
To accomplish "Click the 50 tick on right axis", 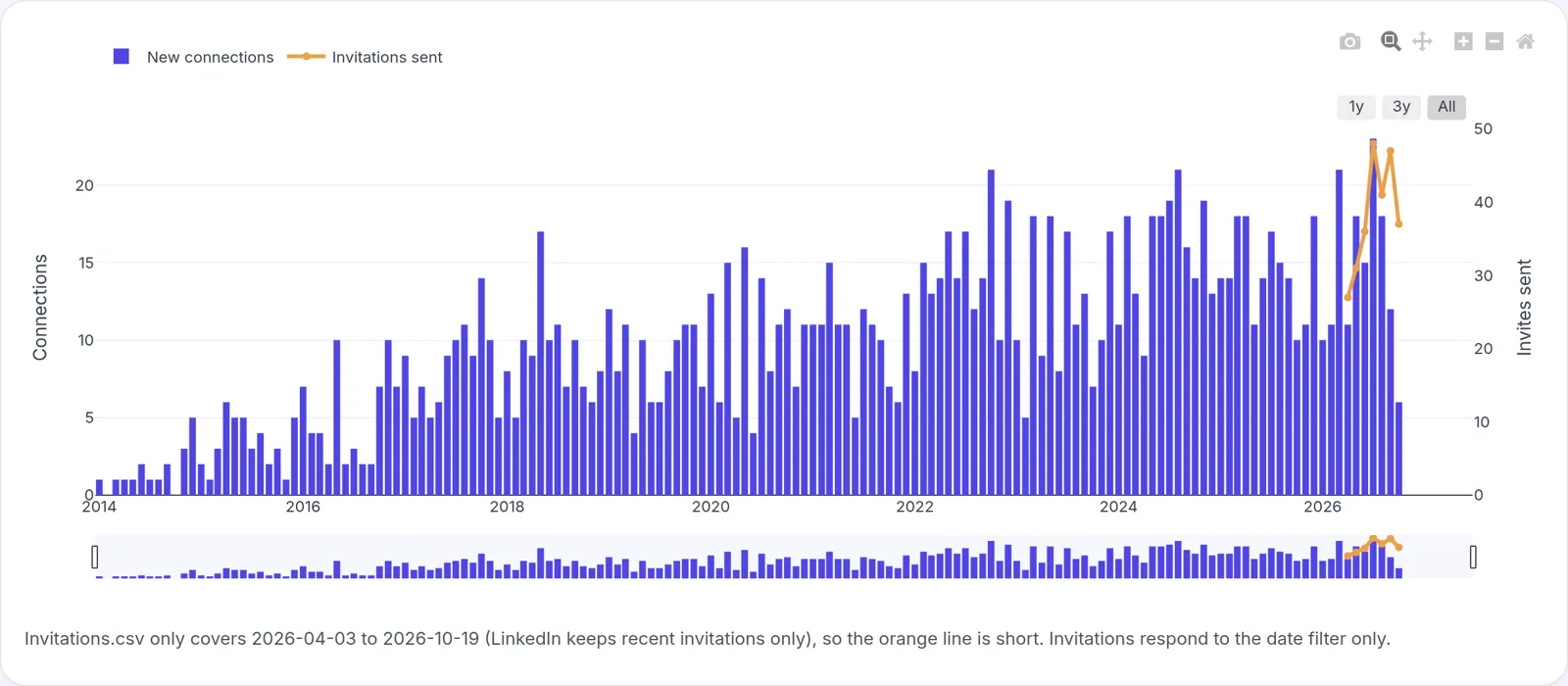I will (x=1483, y=128).
